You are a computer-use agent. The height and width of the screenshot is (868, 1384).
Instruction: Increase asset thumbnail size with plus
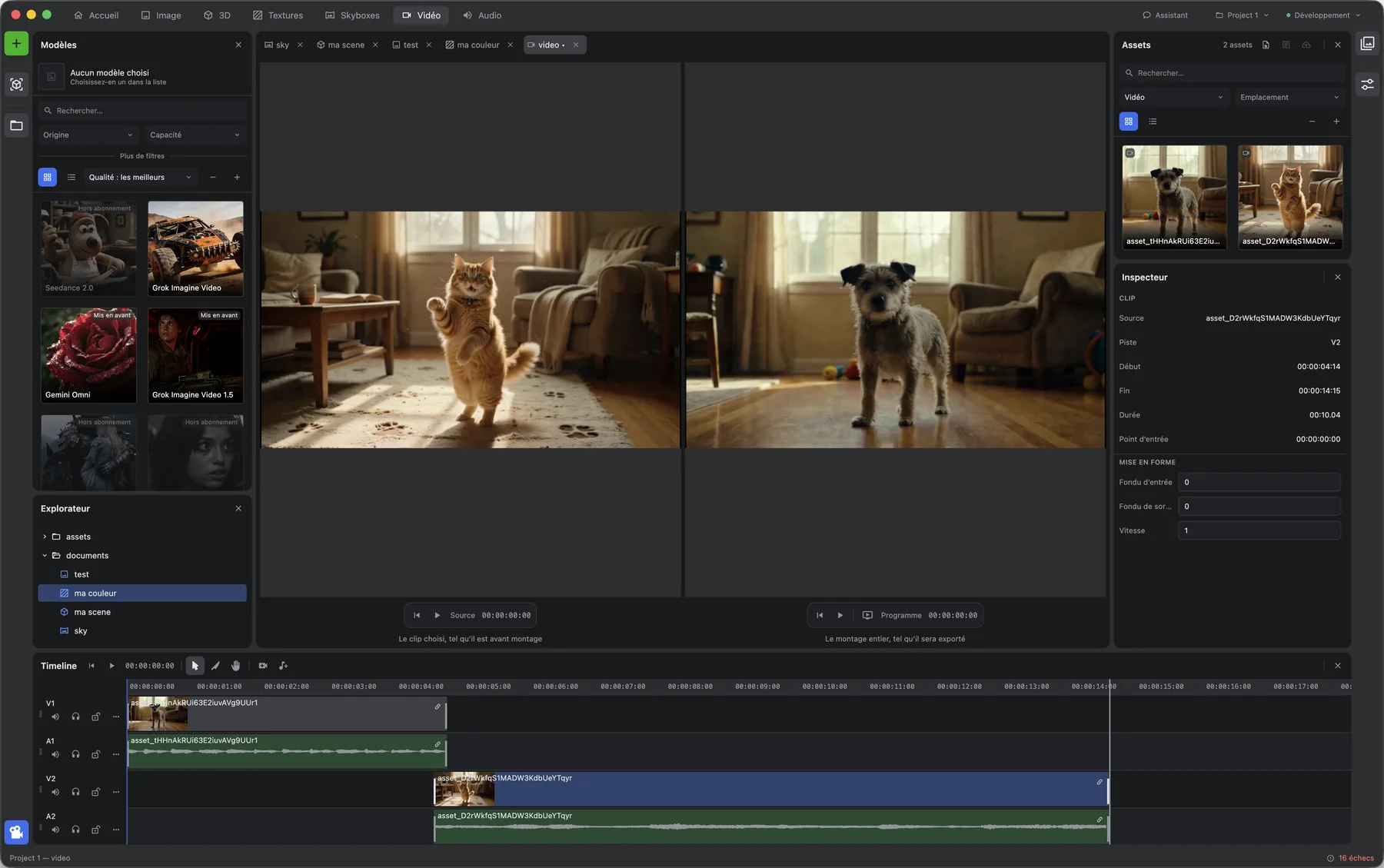tap(1336, 121)
